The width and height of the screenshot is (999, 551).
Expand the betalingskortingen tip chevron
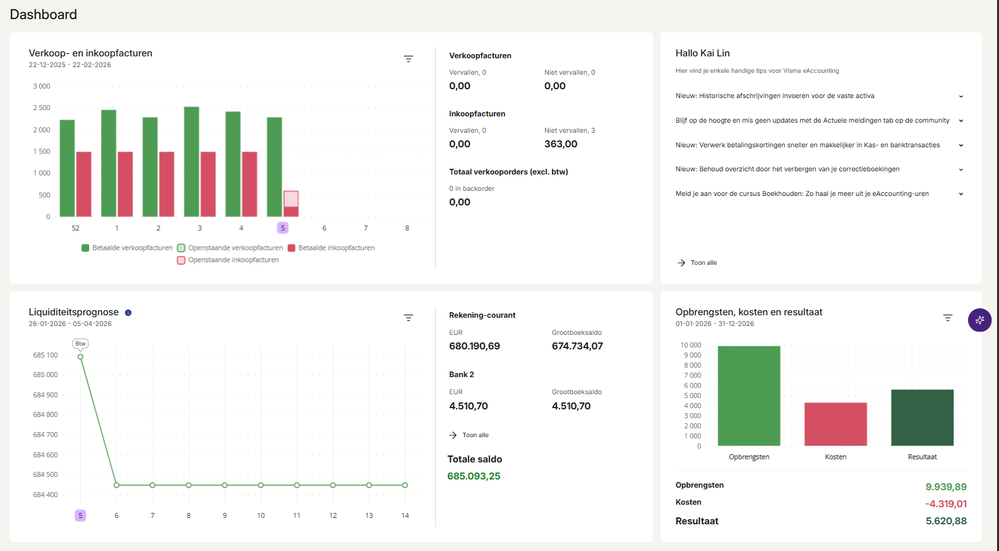(961, 145)
